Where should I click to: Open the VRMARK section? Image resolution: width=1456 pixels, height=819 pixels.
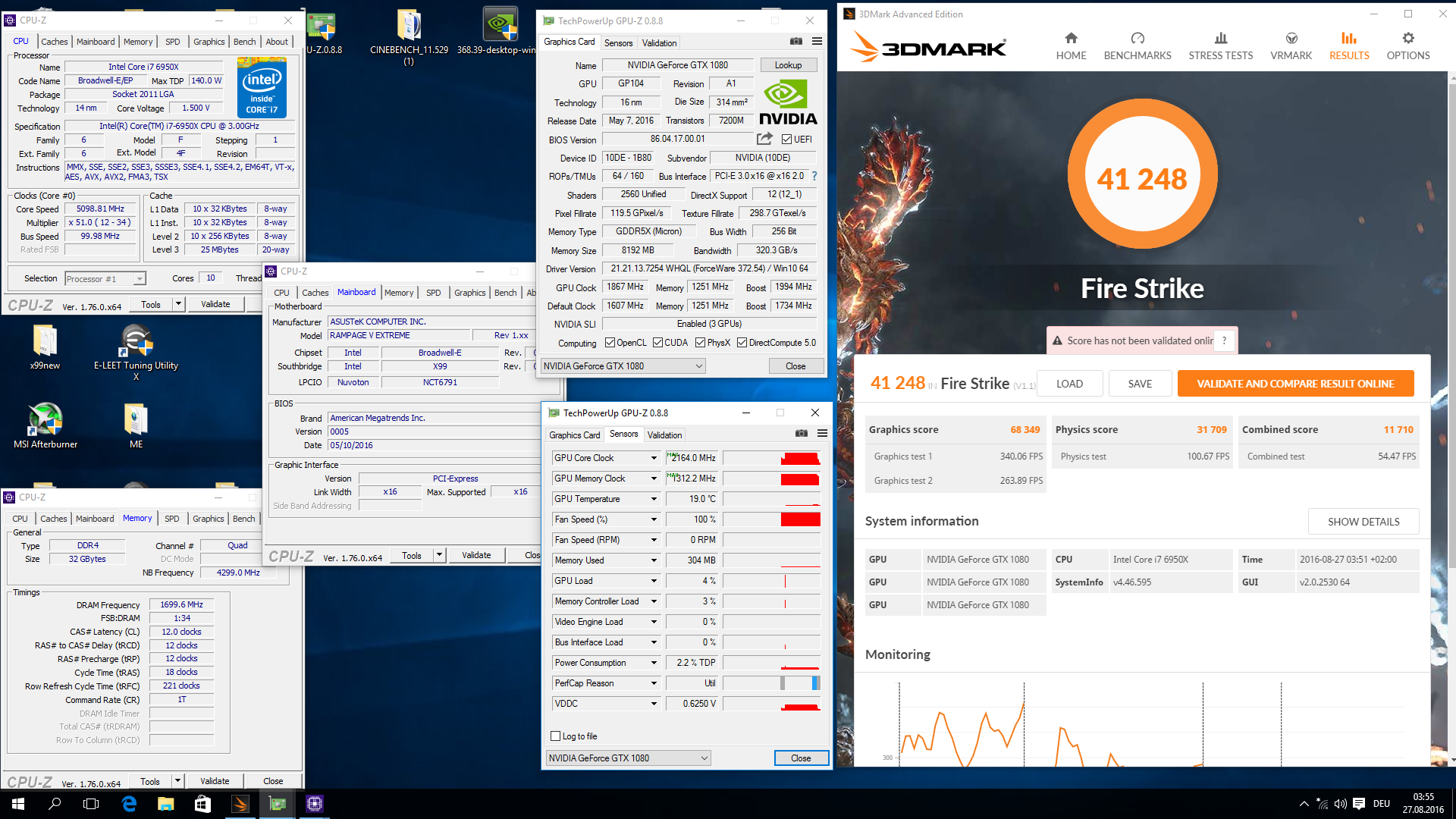pos(1291,46)
